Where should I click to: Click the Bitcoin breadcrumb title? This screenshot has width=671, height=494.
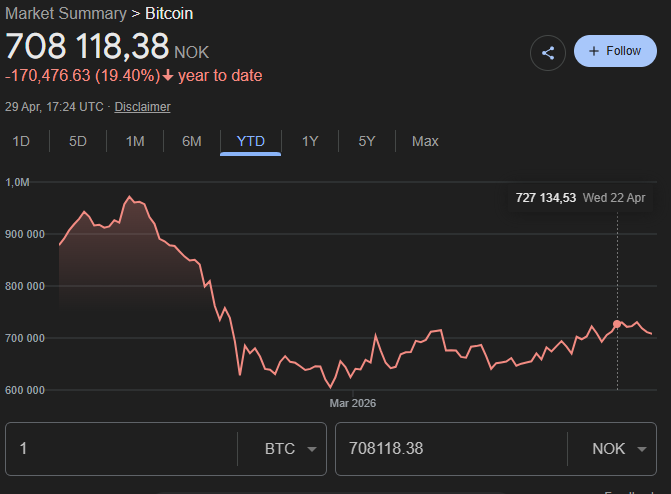(x=169, y=14)
